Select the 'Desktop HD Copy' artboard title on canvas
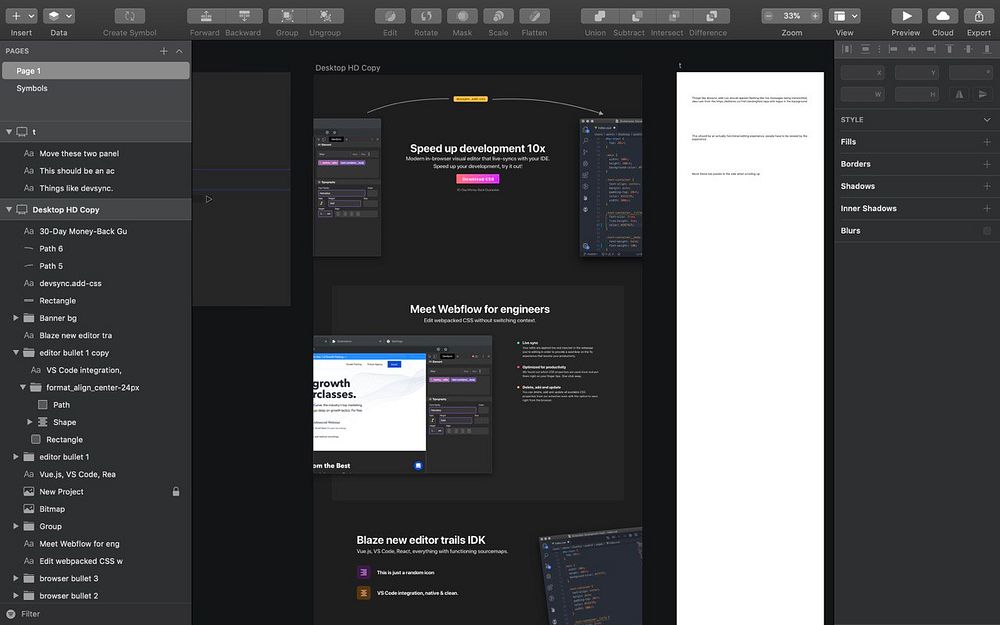 click(x=348, y=68)
